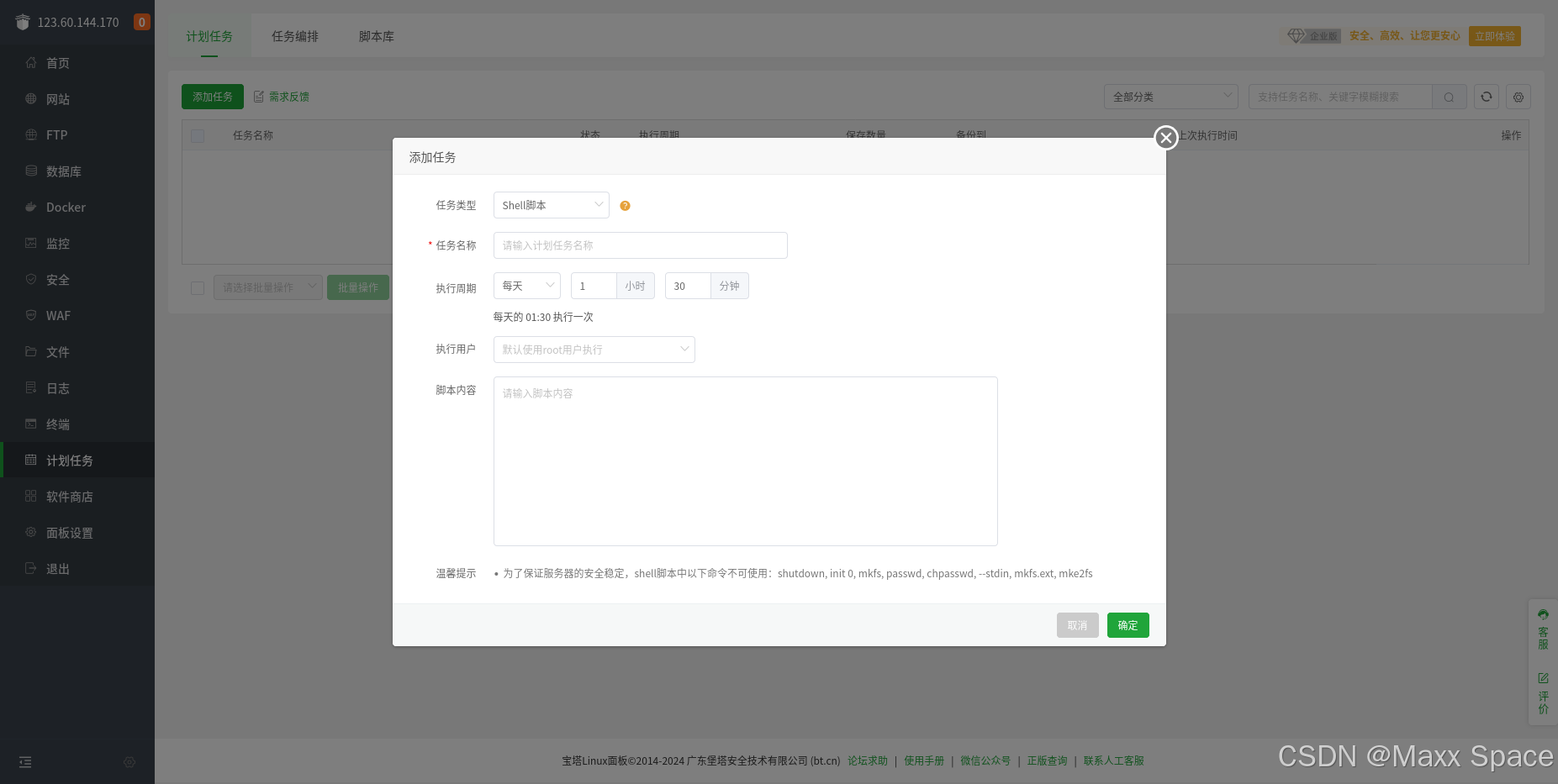Click the log icon next to 日志

31,387
